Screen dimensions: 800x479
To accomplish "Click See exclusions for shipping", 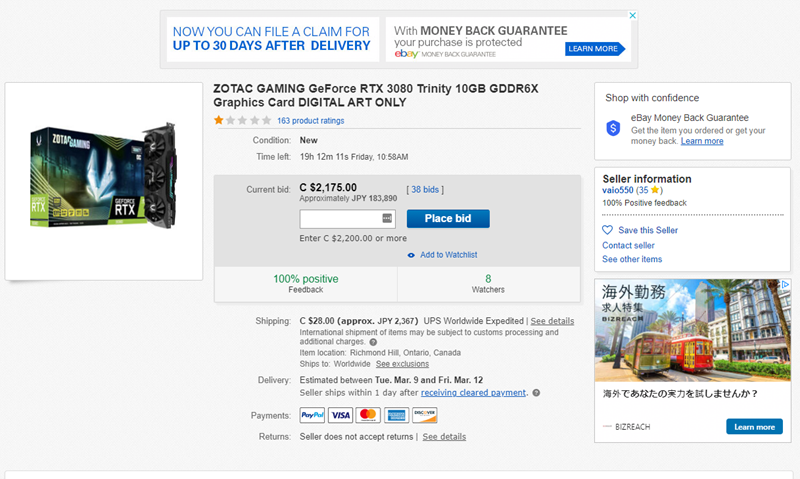I will tap(403, 364).
